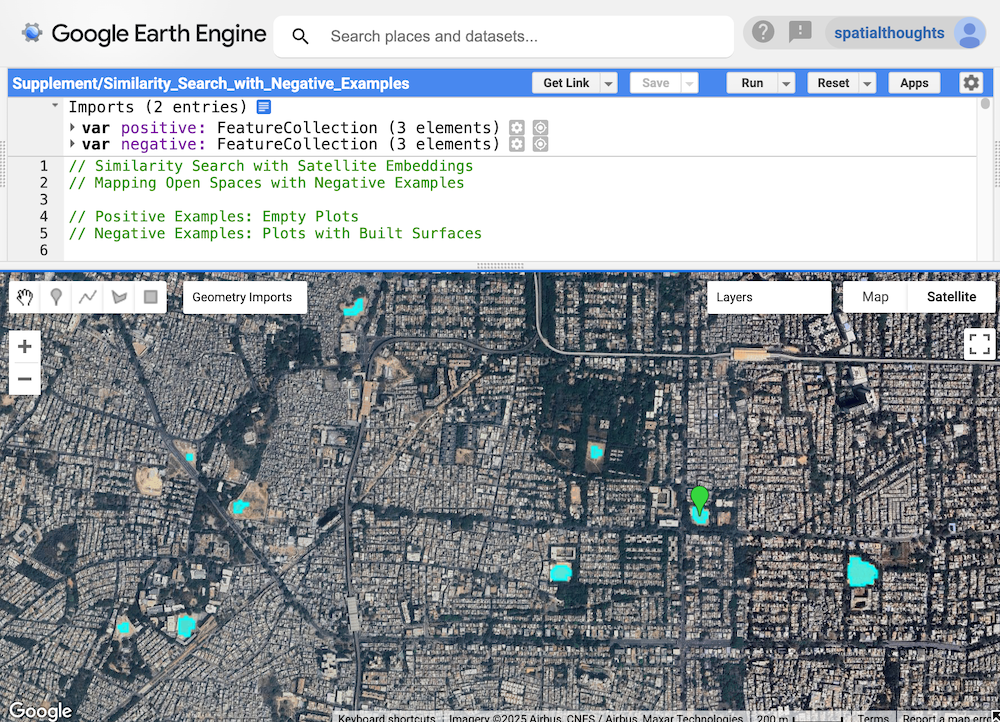Open the Get Link dropdown arrow
This screenshot has width=1000, height=722.
pyautogui.click(x=608, y=84)
